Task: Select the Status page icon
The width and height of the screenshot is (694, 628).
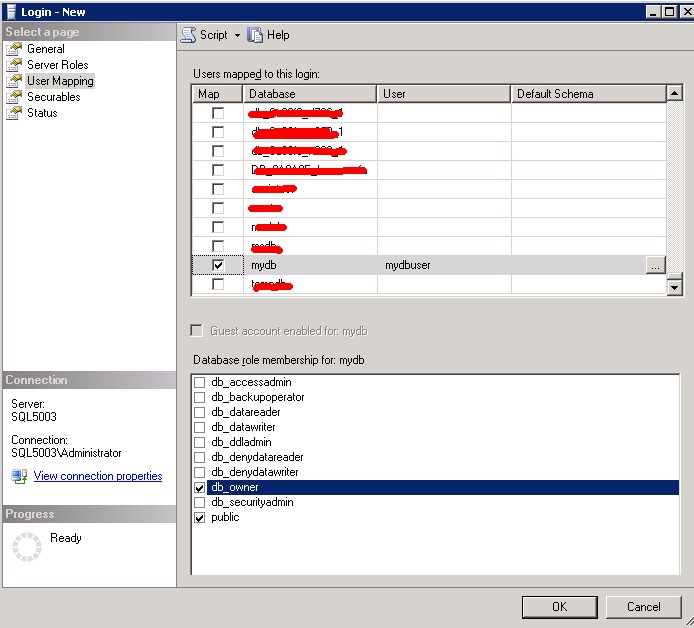Action: 14,113
